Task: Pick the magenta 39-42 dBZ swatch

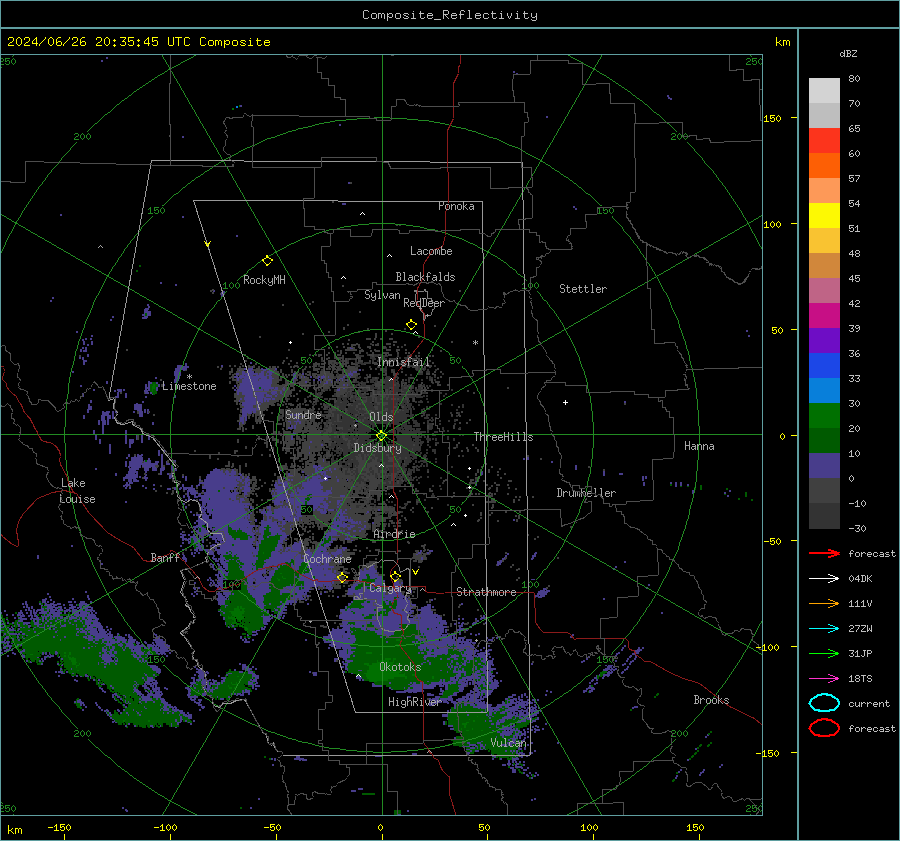Action: click(824, 315)
